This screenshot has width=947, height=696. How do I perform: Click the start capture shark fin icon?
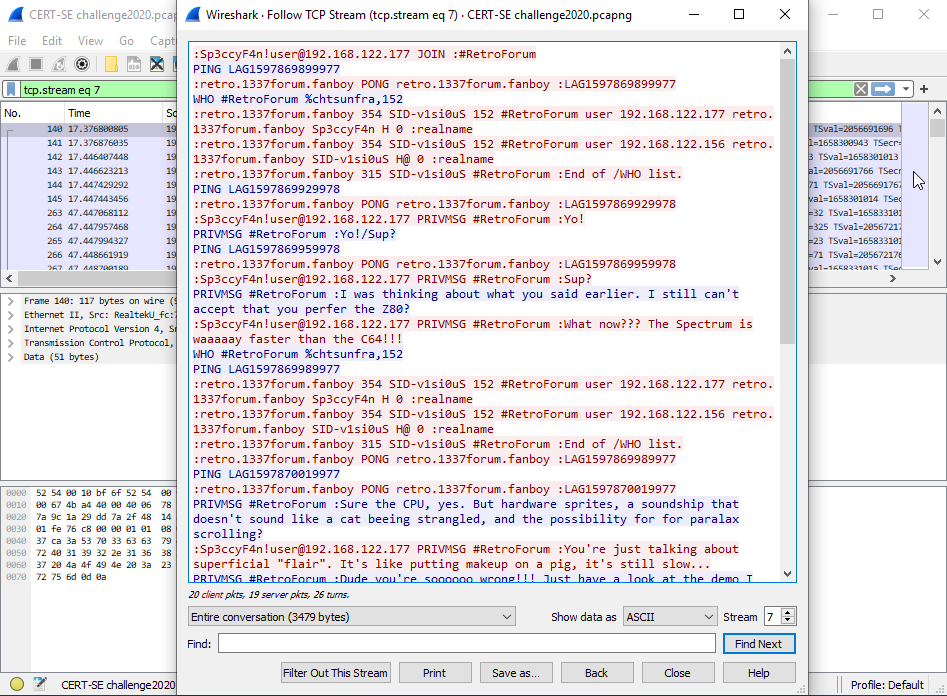(13, 64)
